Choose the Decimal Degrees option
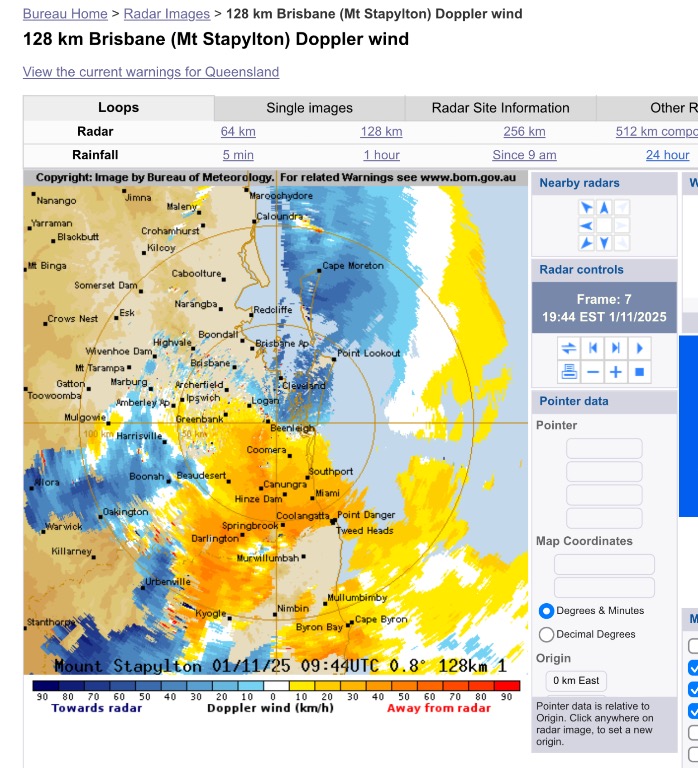 (547, 634)
